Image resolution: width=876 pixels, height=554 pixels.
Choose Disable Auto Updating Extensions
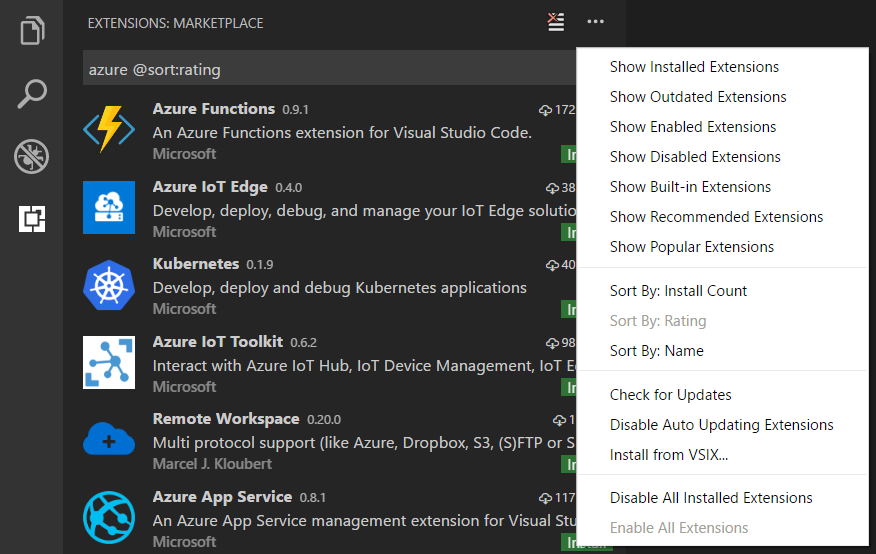(722, 425)
